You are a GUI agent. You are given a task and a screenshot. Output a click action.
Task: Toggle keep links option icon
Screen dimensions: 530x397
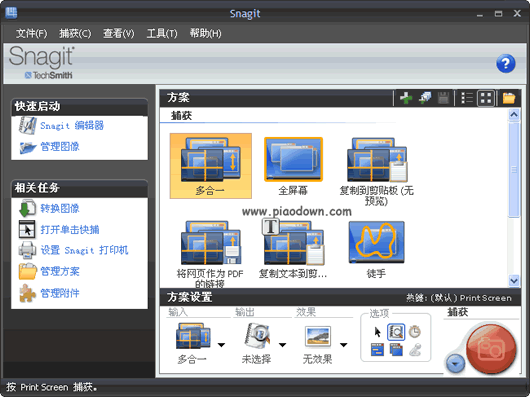(x=377, y=350)
